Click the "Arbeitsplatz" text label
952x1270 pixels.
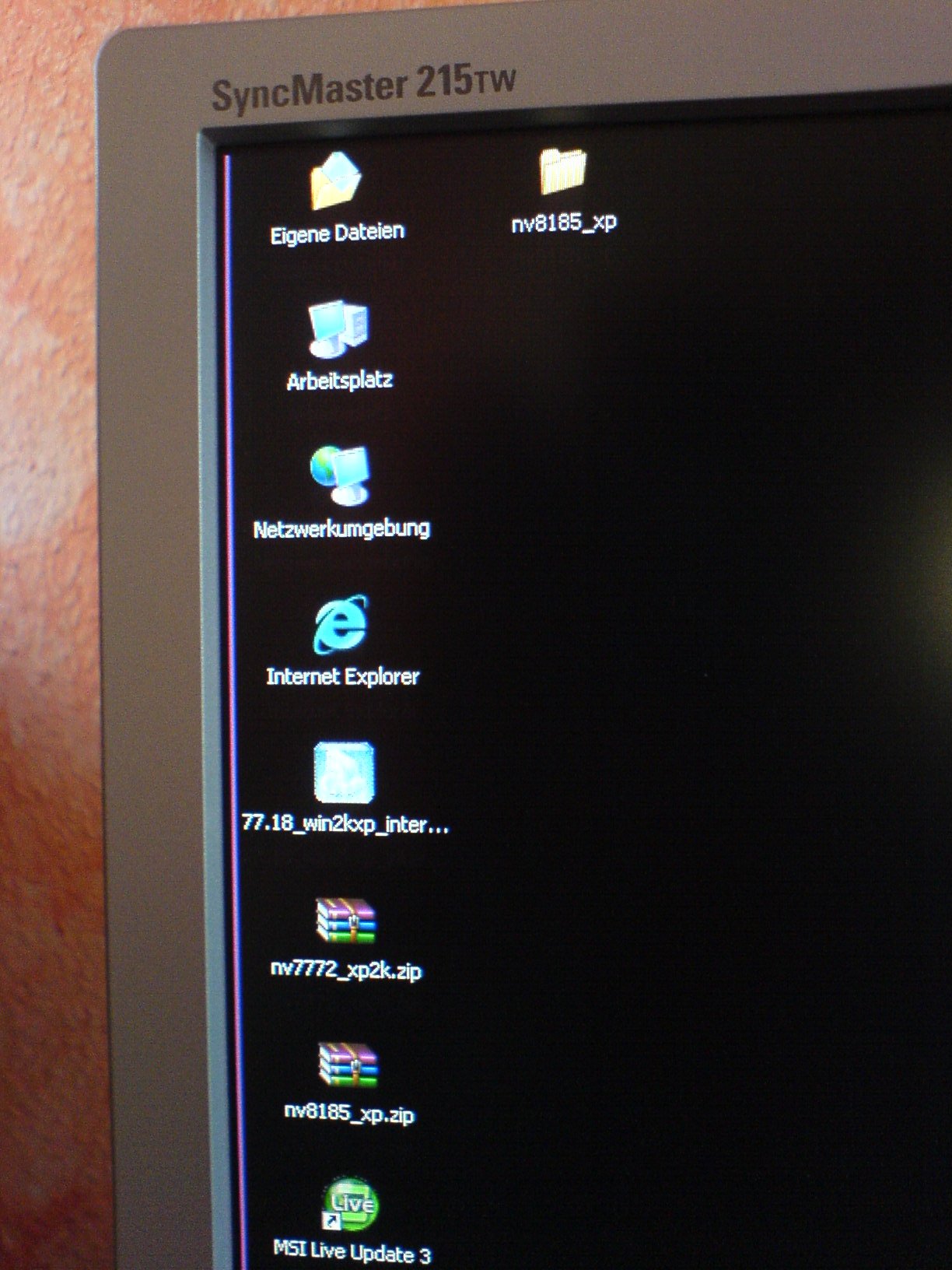click(x=339, y=381)
